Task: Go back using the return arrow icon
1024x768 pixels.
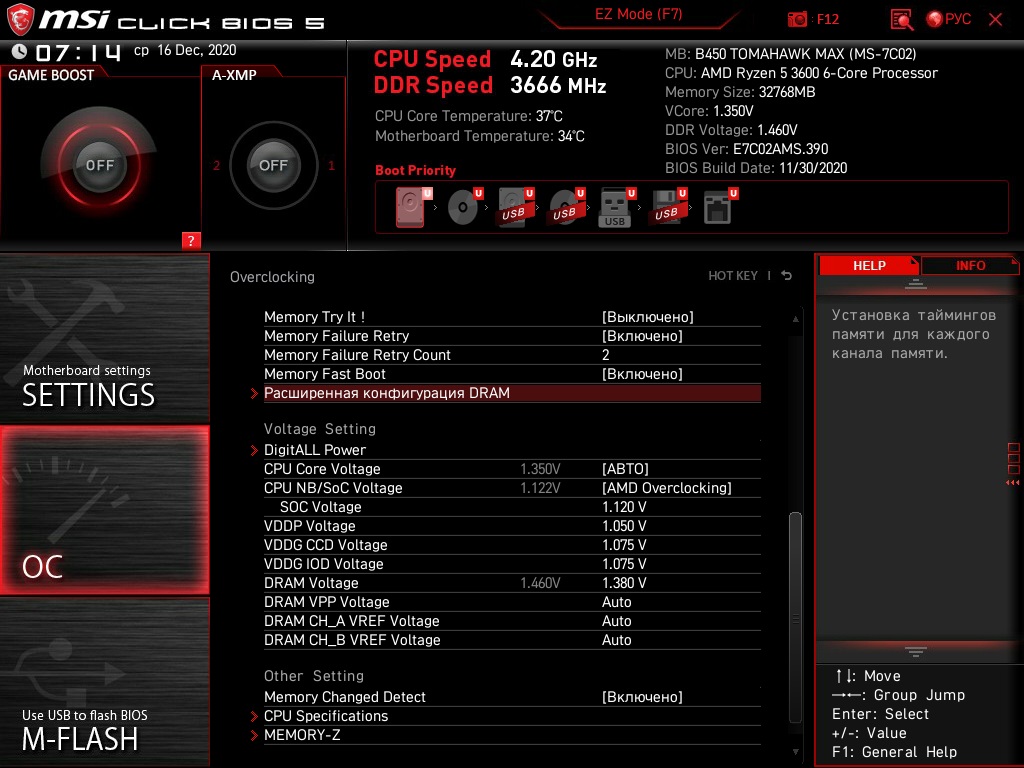Action: pos(786,276)
